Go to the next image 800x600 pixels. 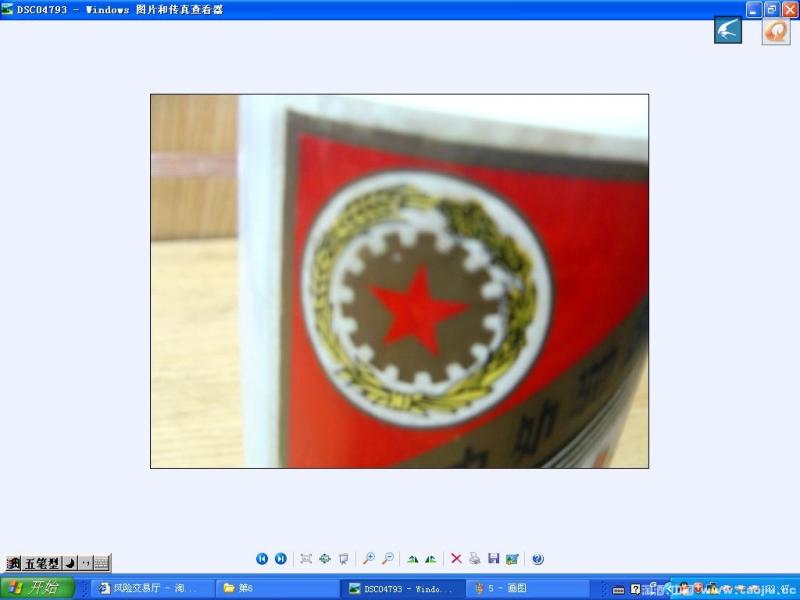(x=281, y=559)
